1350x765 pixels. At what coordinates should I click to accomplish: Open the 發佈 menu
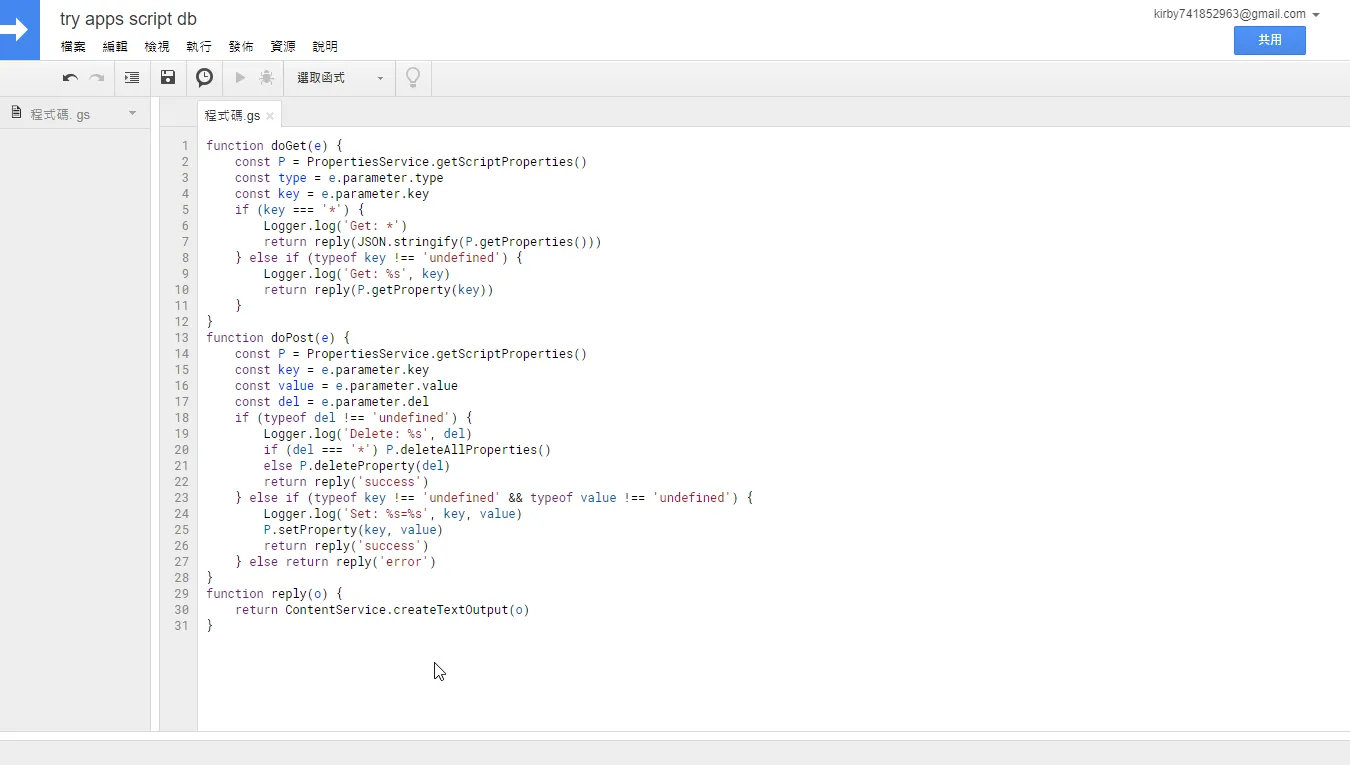pyautogui.click(x=241, y=47)
